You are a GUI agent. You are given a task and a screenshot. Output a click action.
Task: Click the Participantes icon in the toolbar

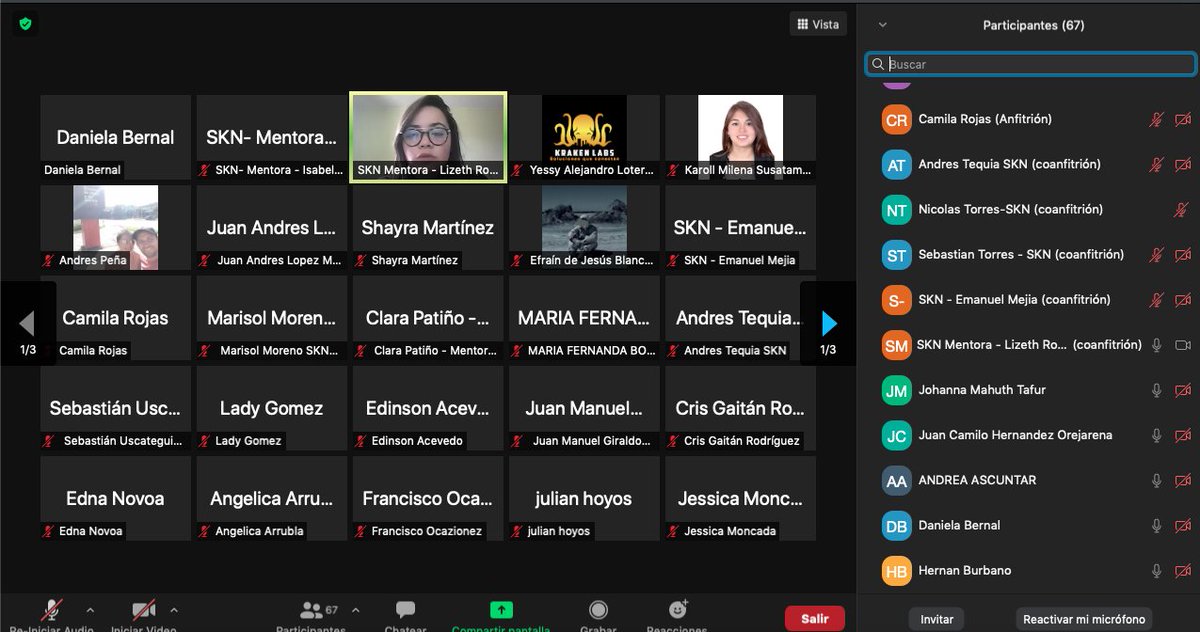[x=313, y=612]
